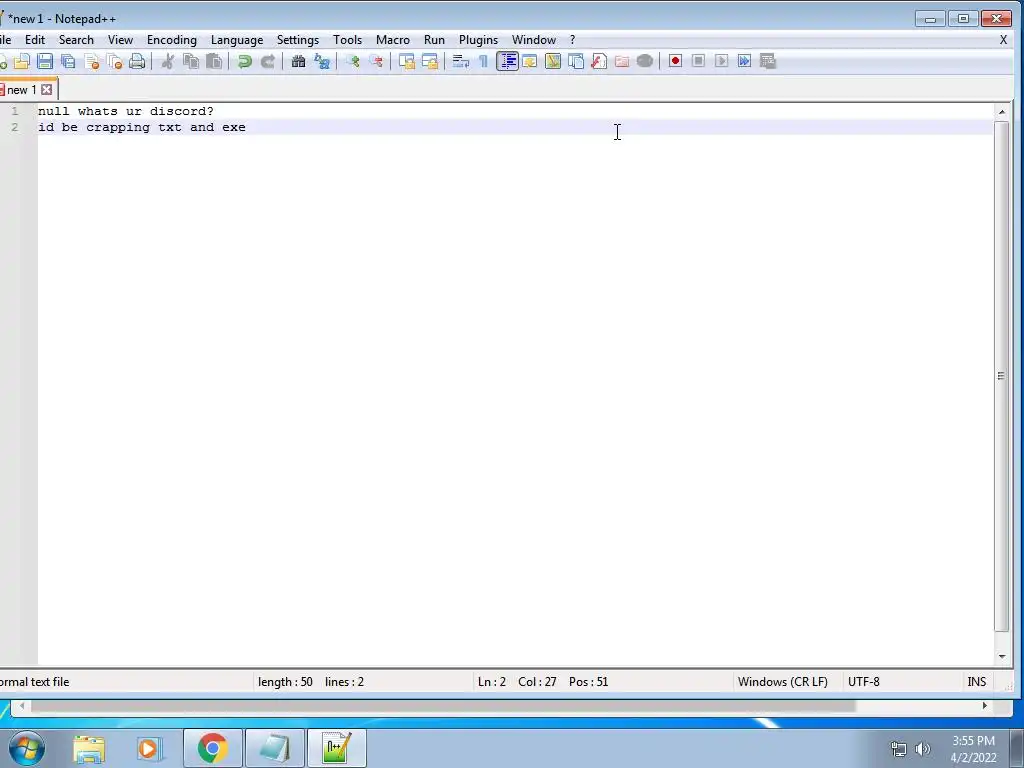Viewport: 1024px width, 768px height.
Task: Close the new 1 tab
Action: point(46,89)
